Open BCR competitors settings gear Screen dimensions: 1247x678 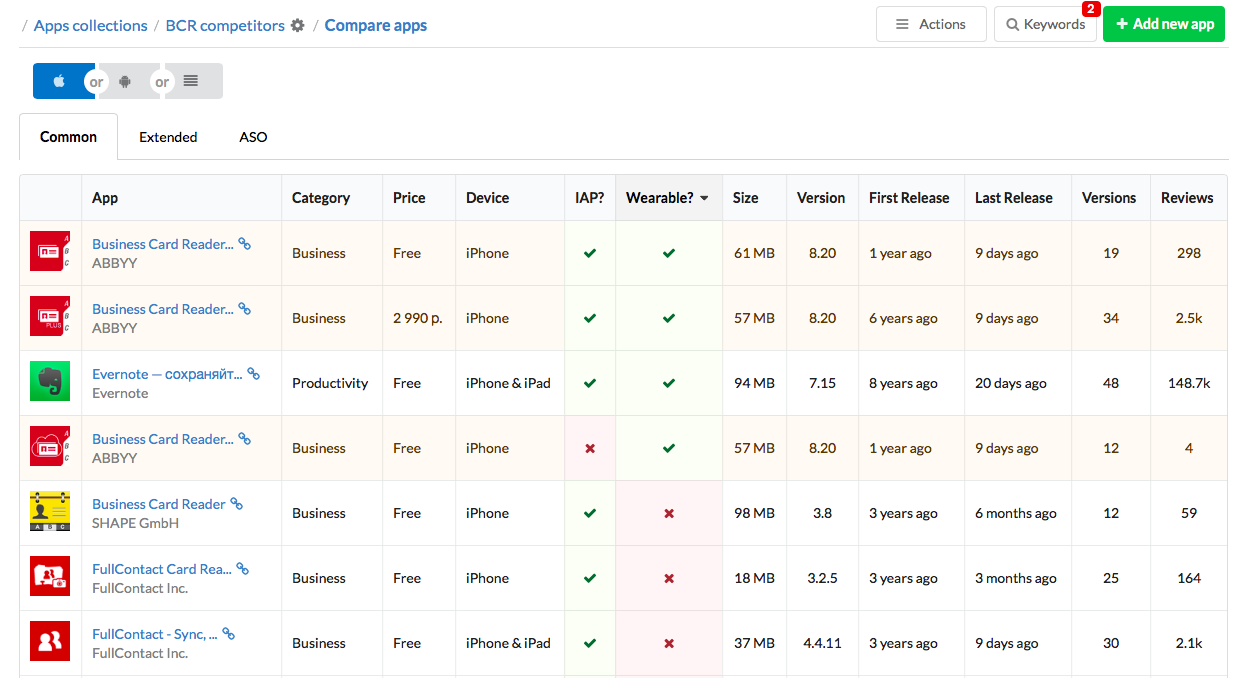click(x=298, y=26)
